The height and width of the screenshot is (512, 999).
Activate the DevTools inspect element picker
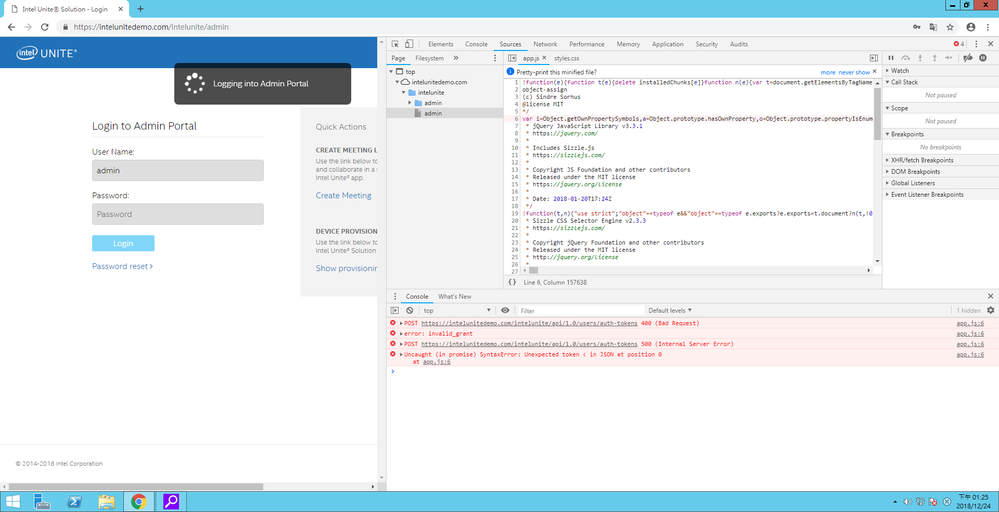coord(395,44)
